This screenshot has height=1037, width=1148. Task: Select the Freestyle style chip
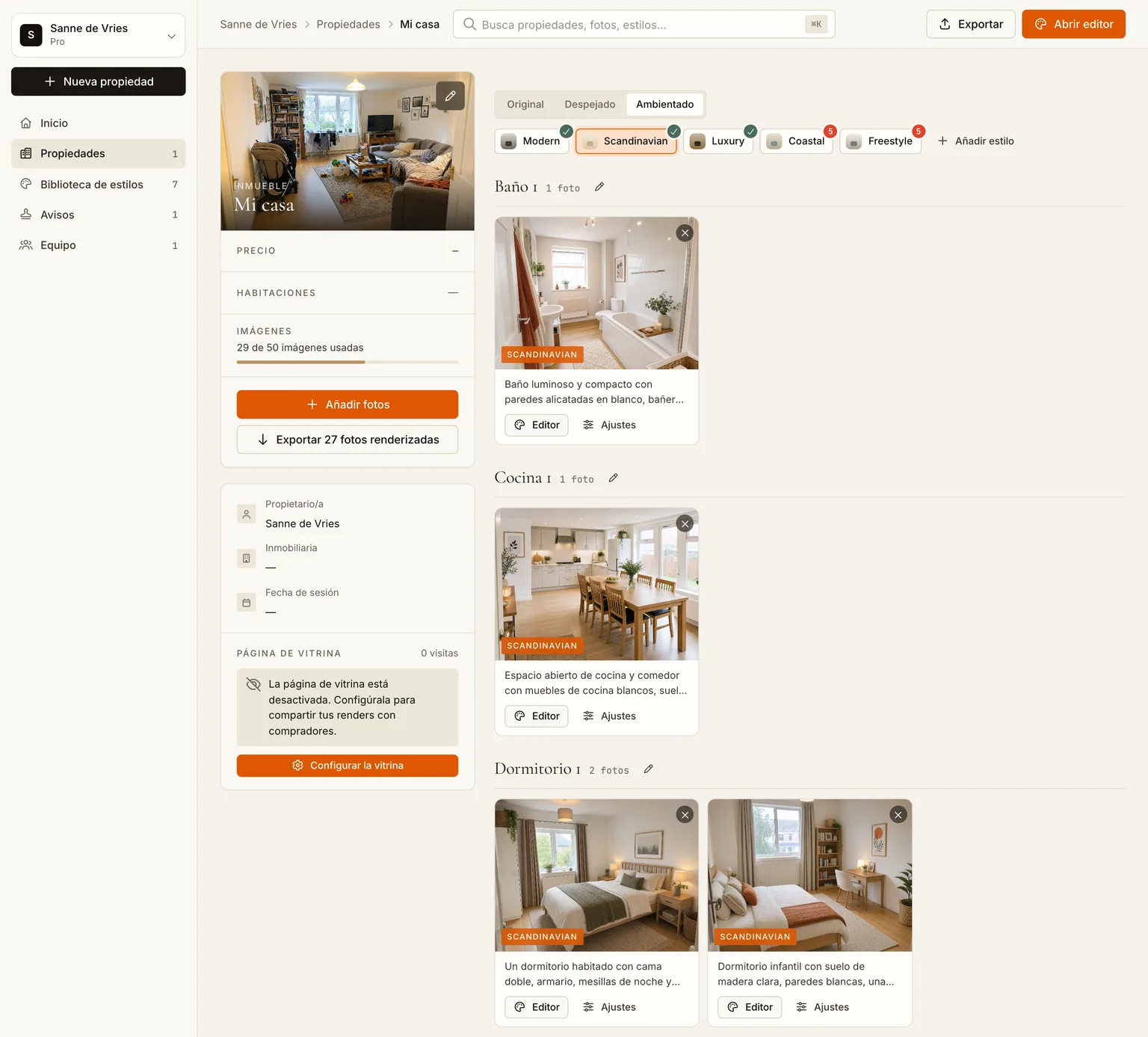click(880, 141)
